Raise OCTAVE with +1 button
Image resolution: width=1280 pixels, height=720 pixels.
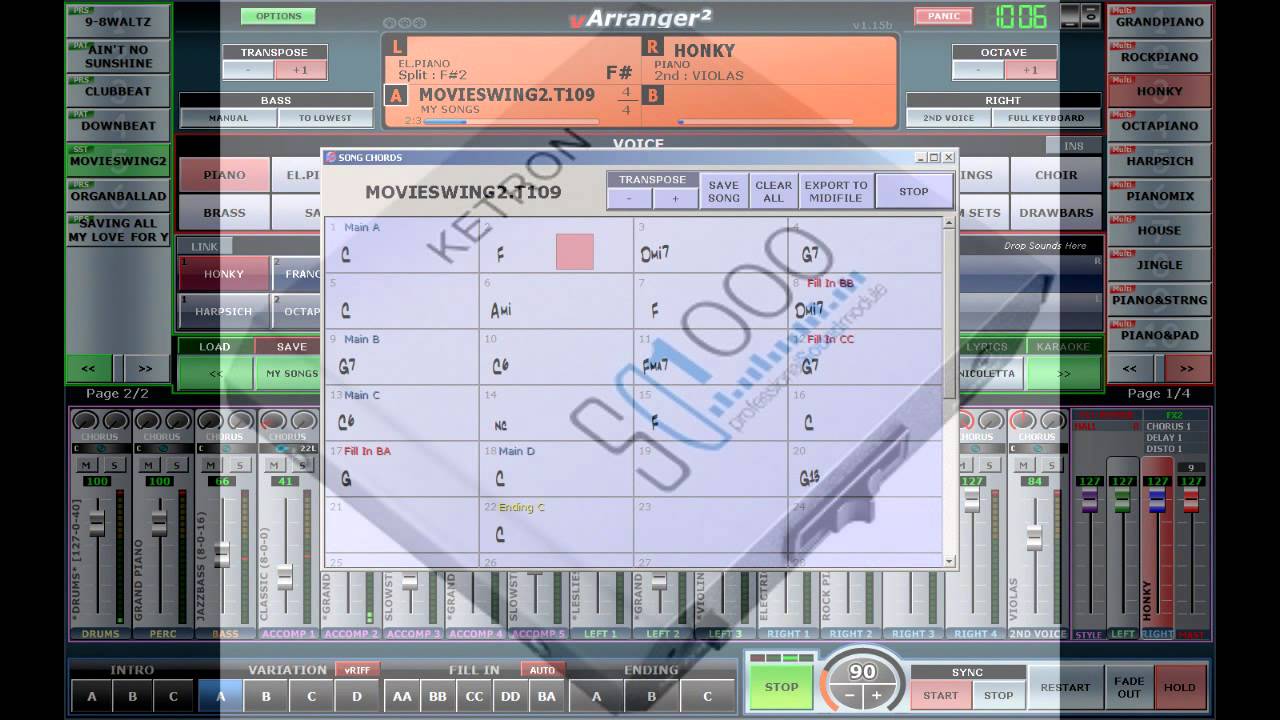pos(1030,70)
